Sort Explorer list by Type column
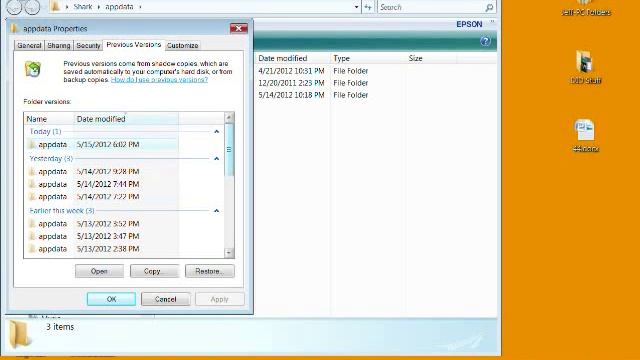 [x=367, y=58]
